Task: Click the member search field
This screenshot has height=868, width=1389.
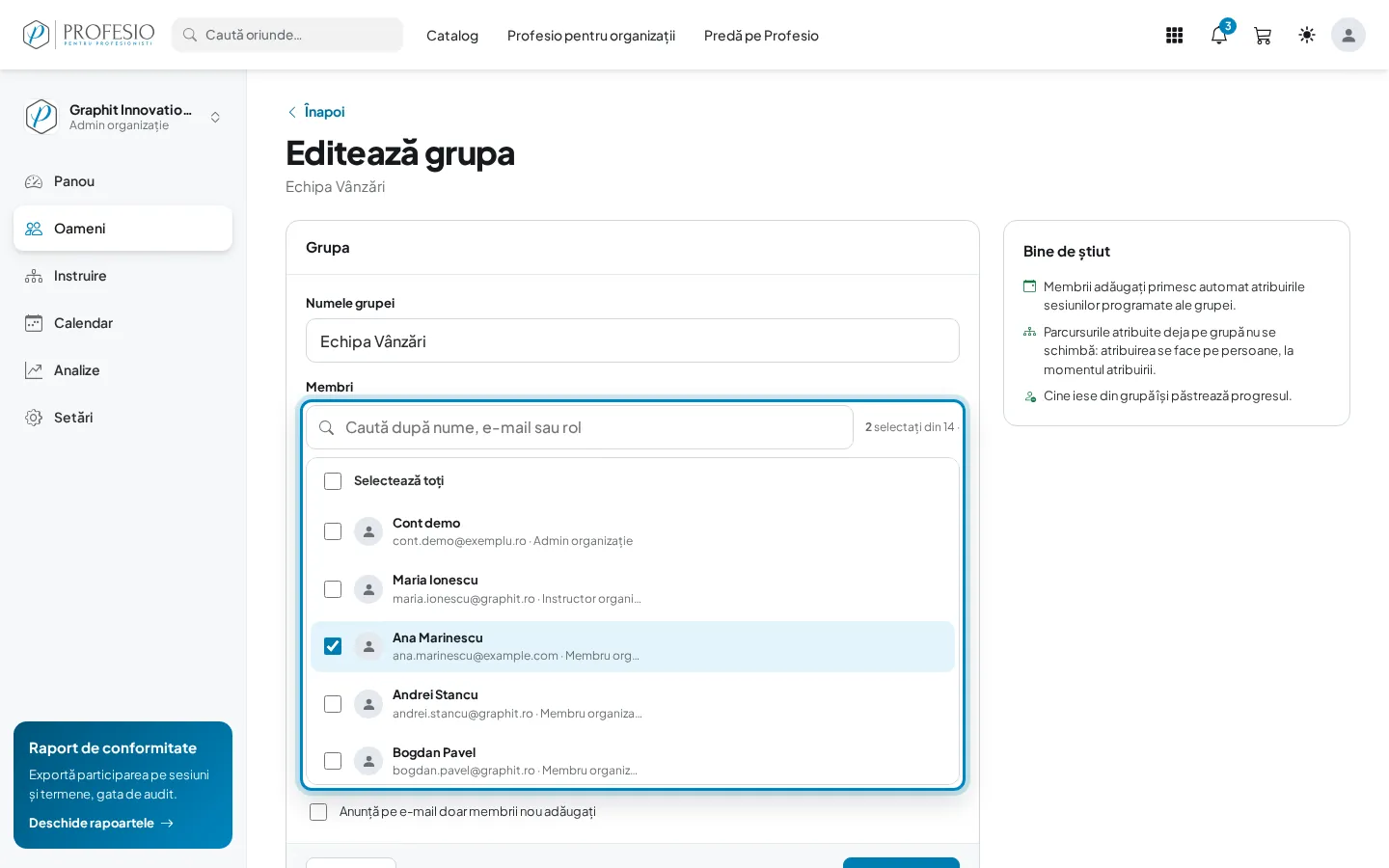Action: pyautogui.click(x=580, y=427)
